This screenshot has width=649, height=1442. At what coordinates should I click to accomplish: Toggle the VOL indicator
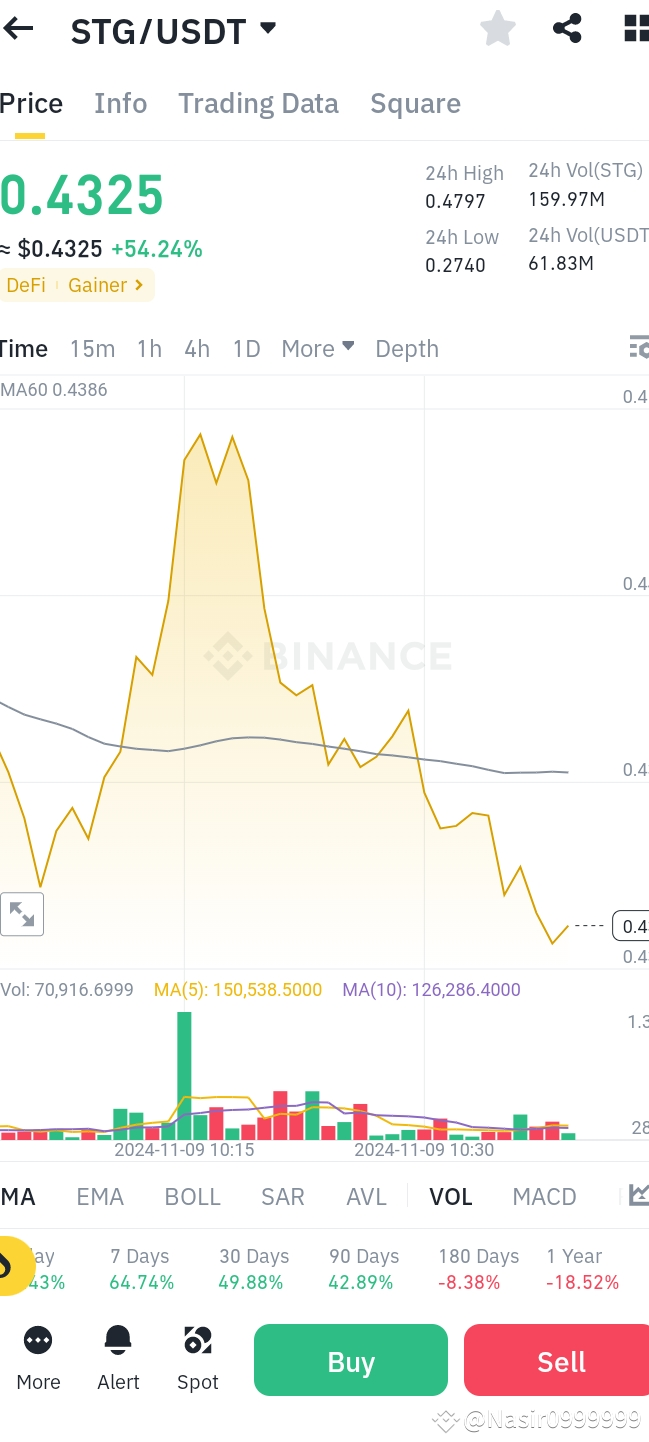(x=450, y=1197)
